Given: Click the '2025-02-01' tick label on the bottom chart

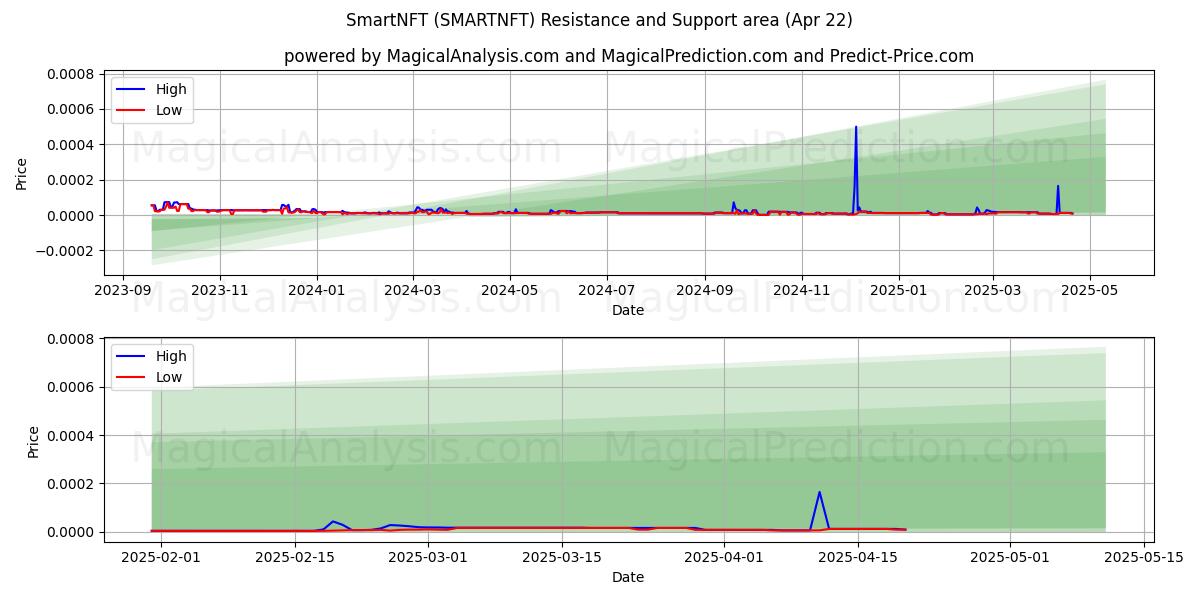Looking at the screenshot, I should point(161,557).
